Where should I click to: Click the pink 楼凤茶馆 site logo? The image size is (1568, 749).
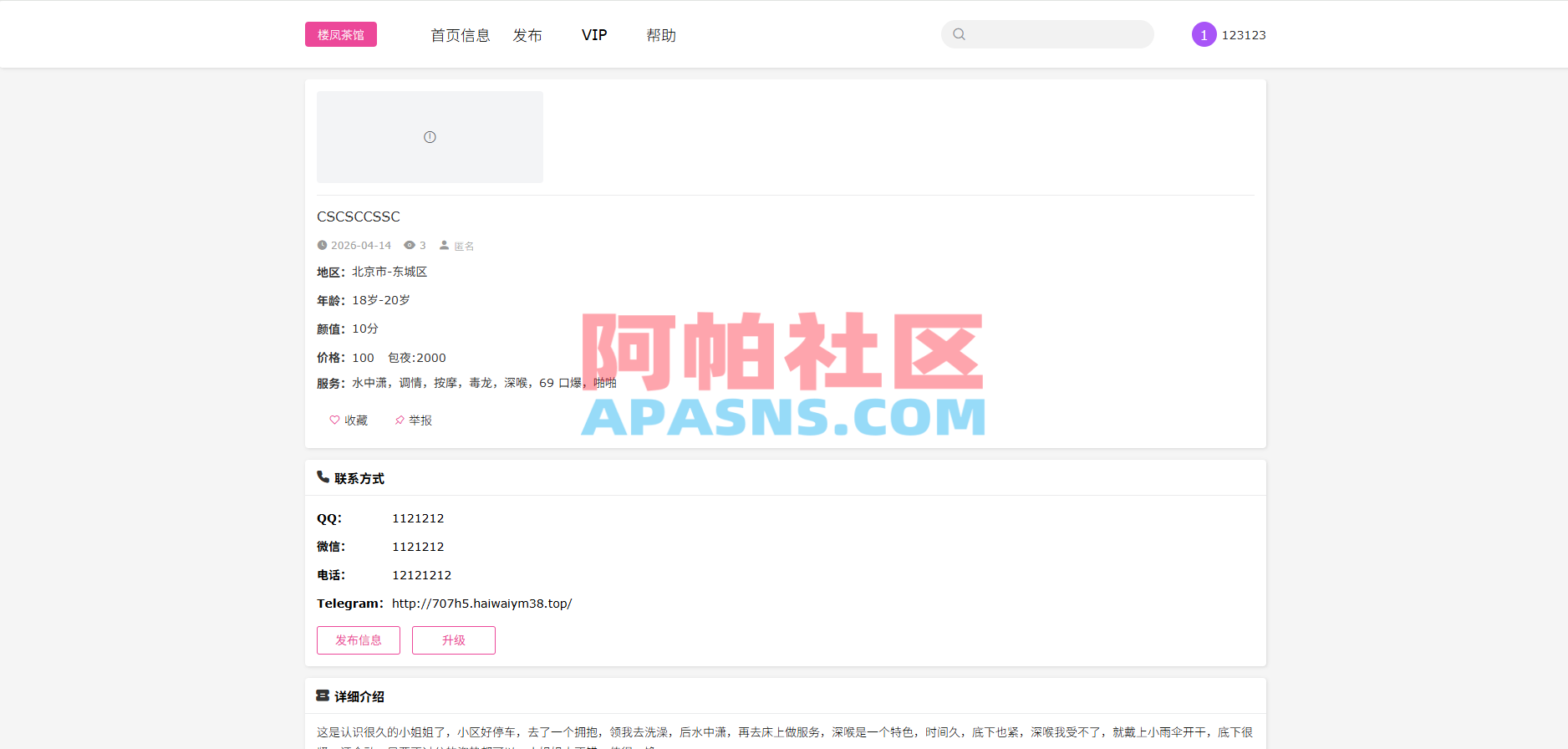click(341, 34)
